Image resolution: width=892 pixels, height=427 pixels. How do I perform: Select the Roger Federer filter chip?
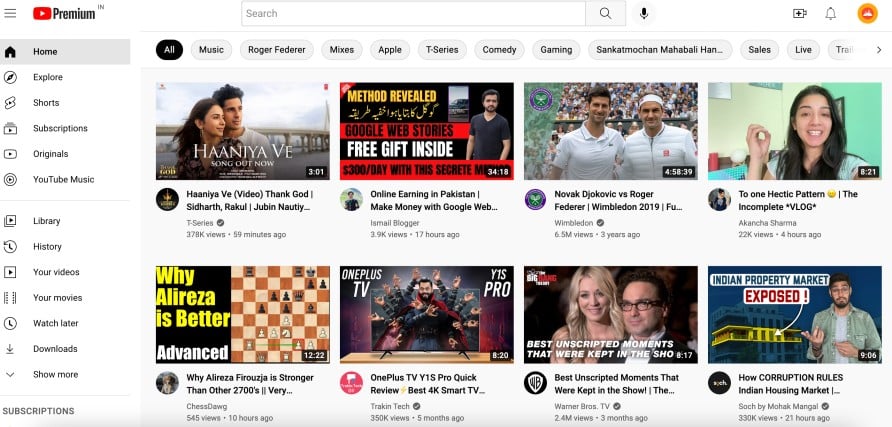pos(276,50)
